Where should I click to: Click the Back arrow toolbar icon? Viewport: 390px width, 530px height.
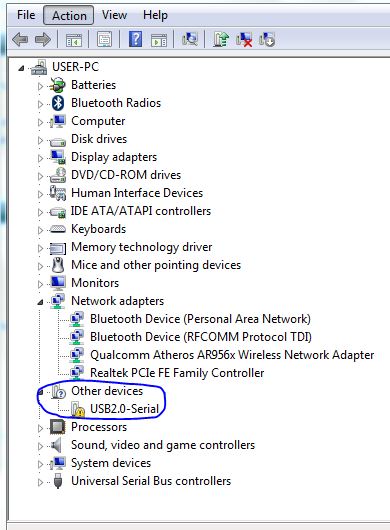20,40
